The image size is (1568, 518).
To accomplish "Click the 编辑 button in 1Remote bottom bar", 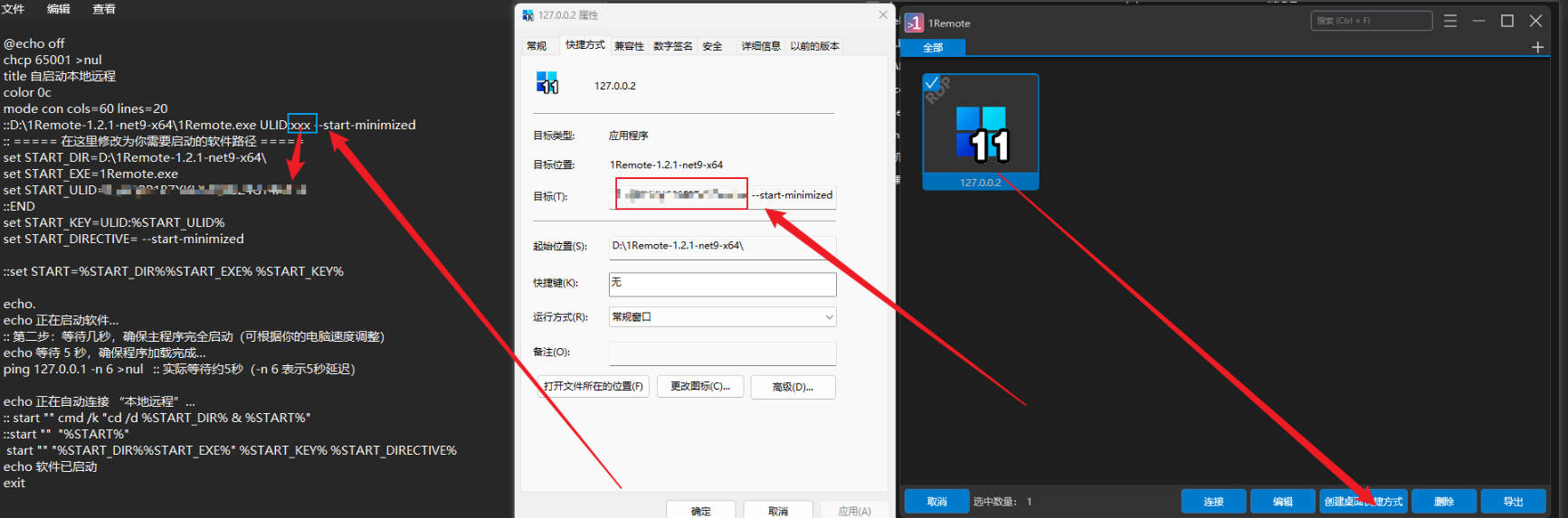I will [x=1283, y=501].
